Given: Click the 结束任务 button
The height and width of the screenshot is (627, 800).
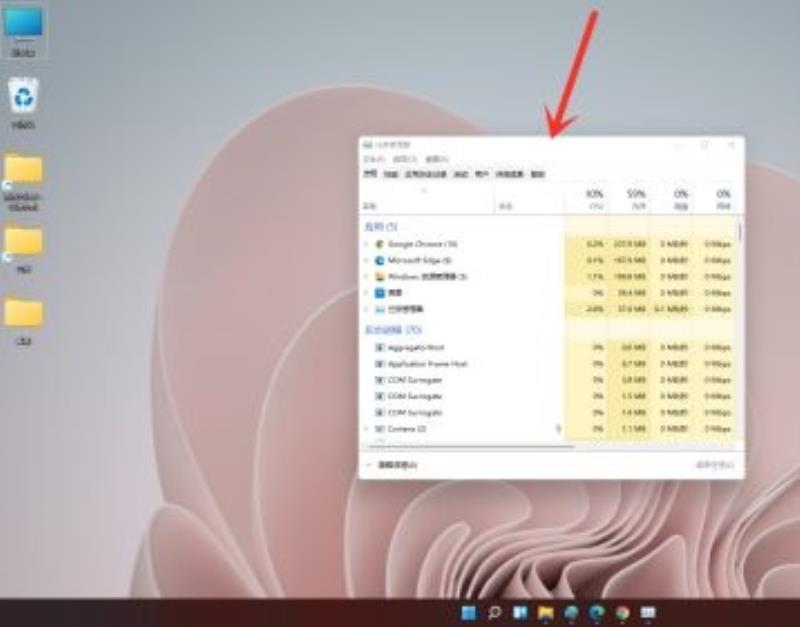Looking at the screenshot, I should pos(715,465).
